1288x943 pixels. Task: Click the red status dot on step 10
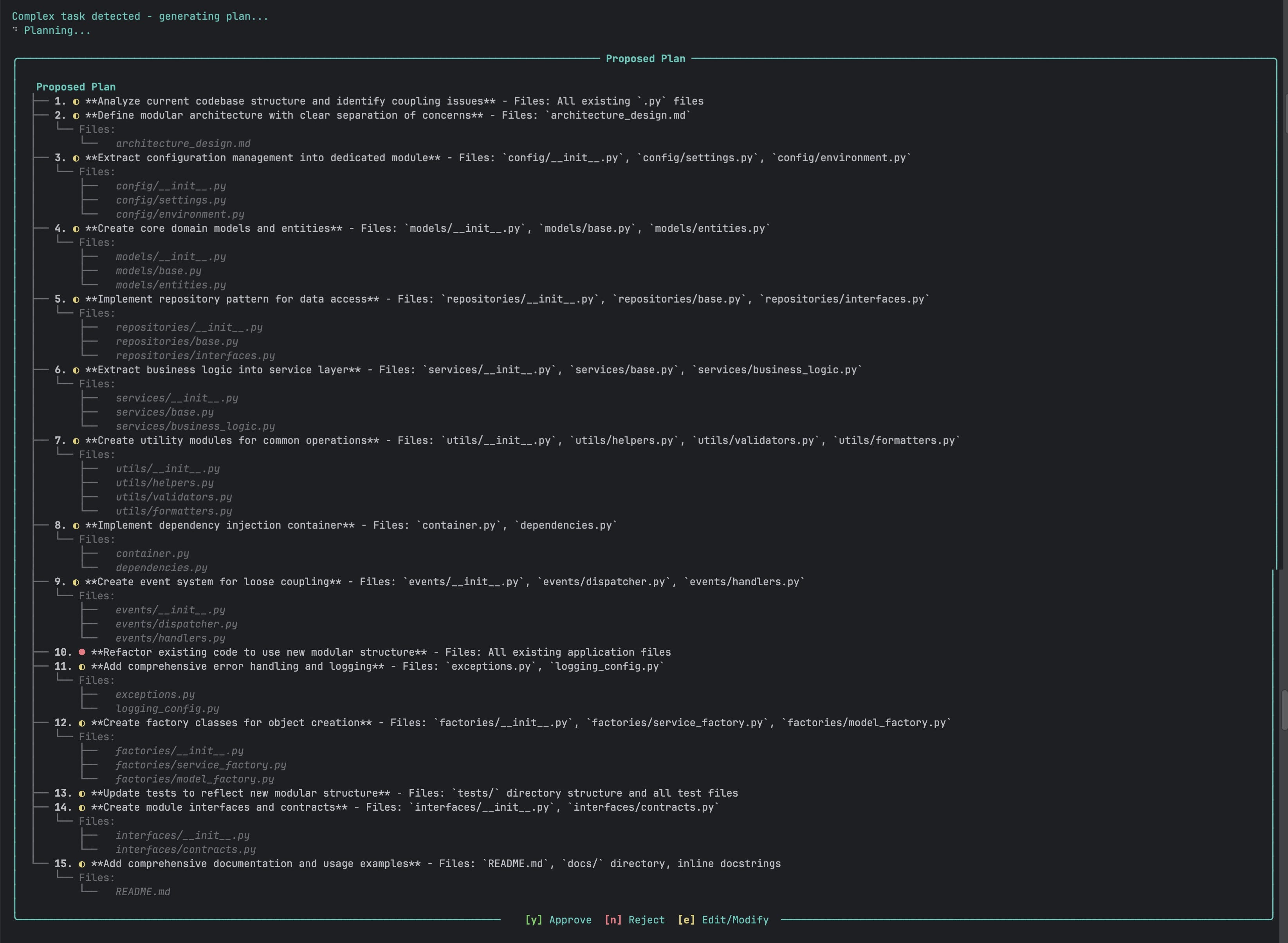pos(82,652)
